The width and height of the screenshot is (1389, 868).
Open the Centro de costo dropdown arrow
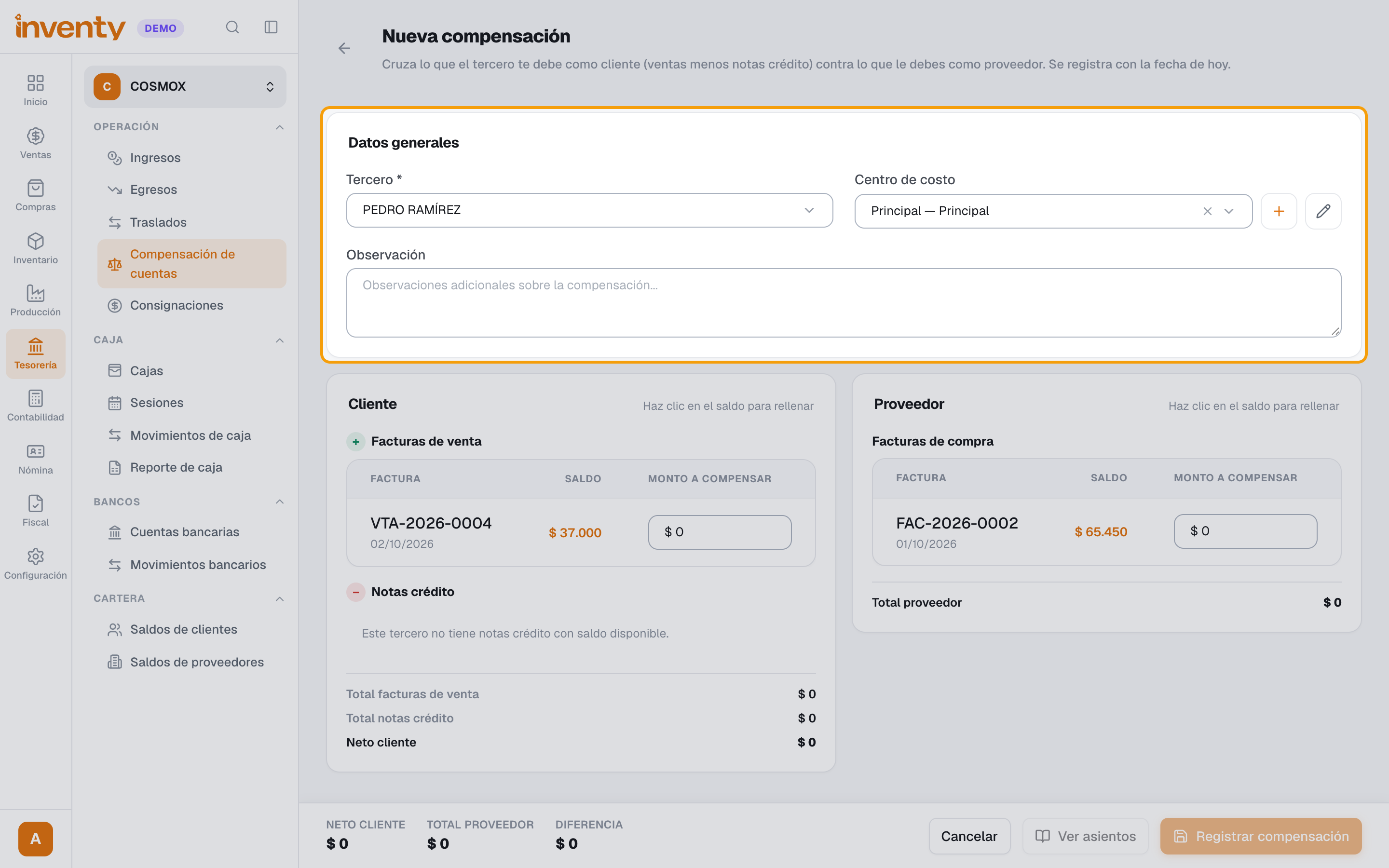pyautogui.click(x=1229, y=211)
